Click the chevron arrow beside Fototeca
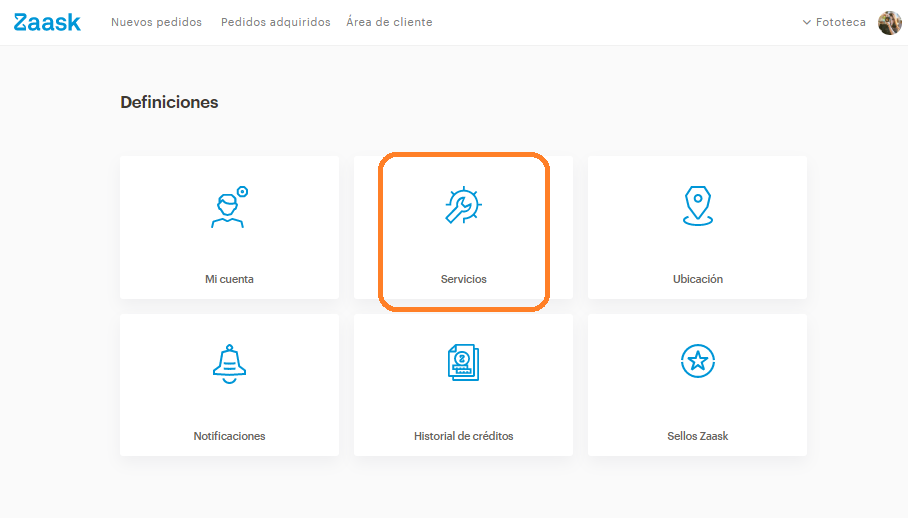Screen dimensions: 908x518 click(807, 23)
